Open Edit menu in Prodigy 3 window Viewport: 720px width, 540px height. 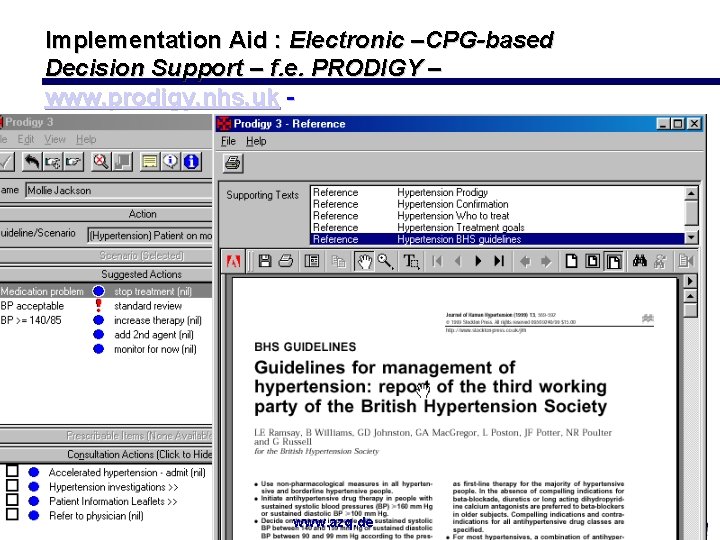26,139
